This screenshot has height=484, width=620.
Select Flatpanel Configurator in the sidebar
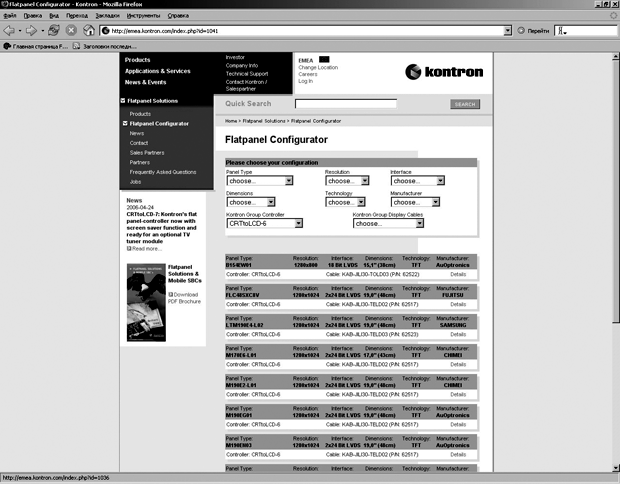pos(159,124)
